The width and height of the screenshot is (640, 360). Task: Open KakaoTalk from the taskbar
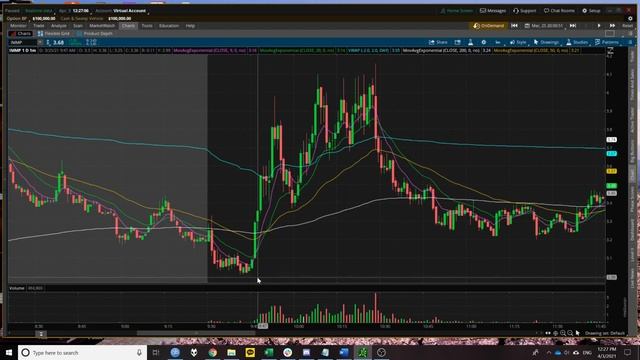[250, 352]
